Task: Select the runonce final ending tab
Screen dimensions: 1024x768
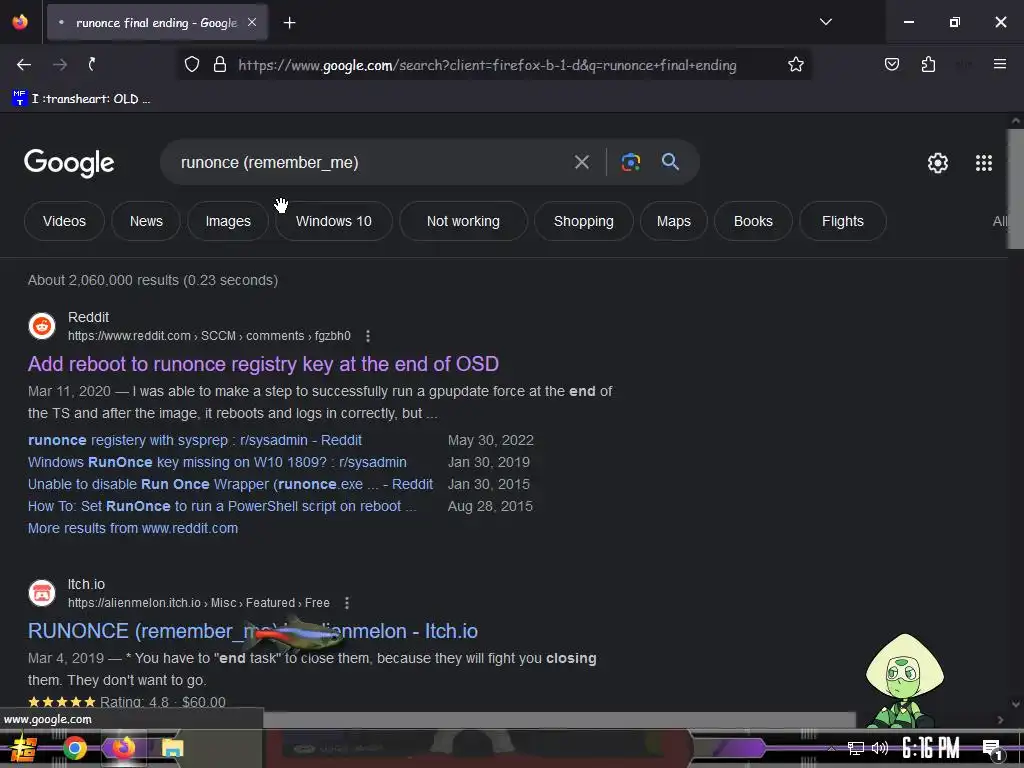Action: pos(157,23)
